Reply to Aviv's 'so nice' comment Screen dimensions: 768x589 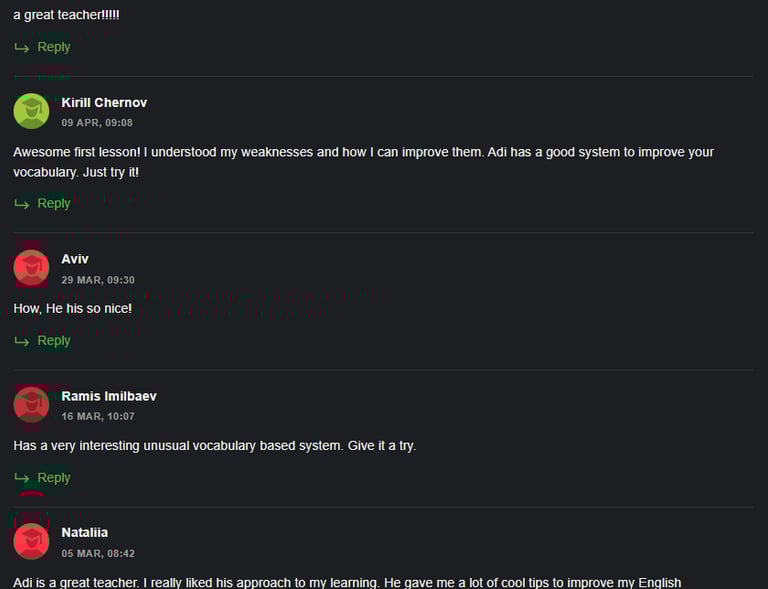coord(54,340)
